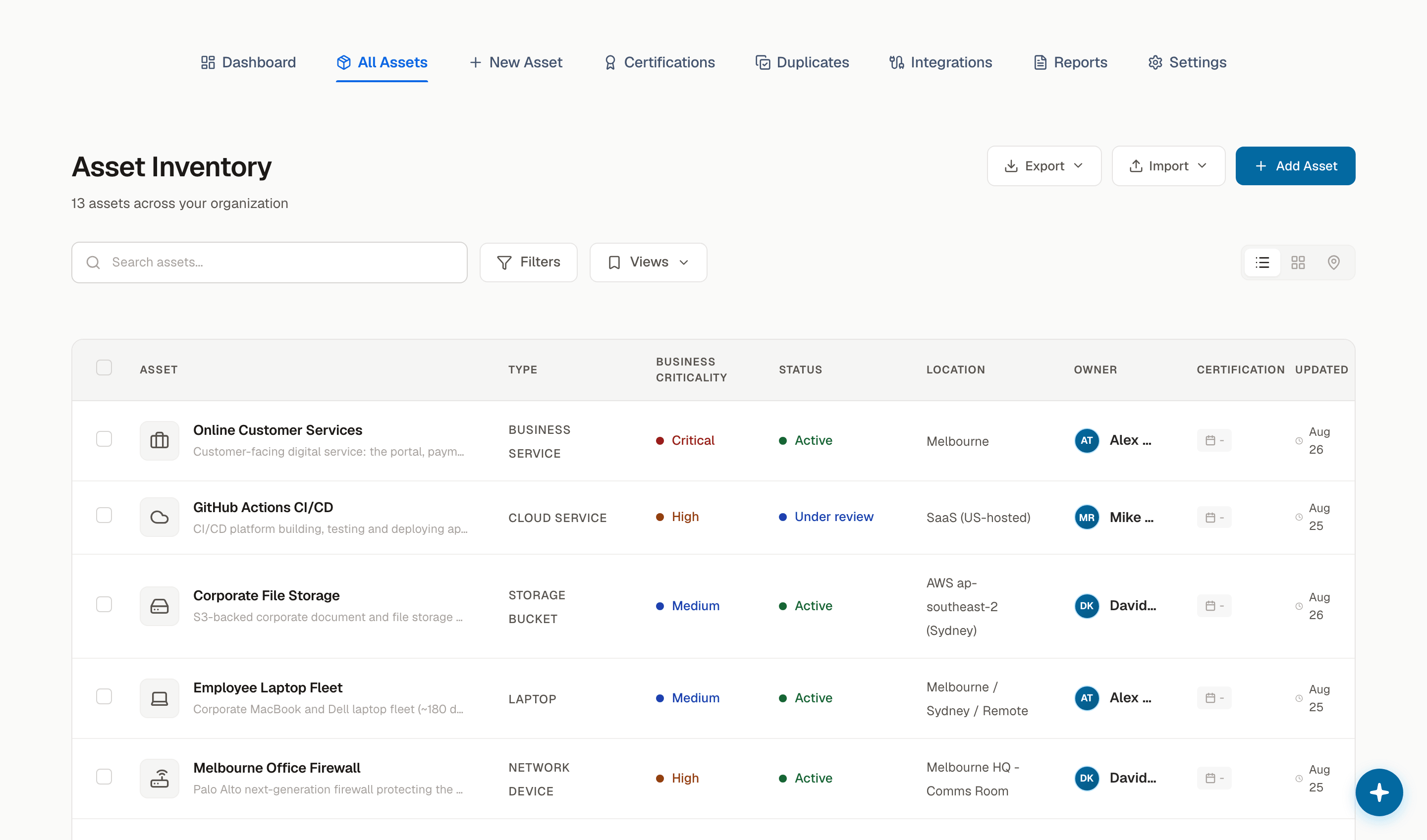The height and width of the screenshot is (840, 1427).
Task: Check the Corporate File Storage row checkbox
Action: 104,605
